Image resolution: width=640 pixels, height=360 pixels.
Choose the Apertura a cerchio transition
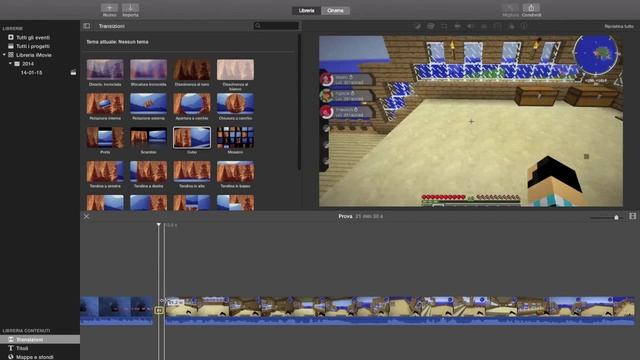(192, 104)
